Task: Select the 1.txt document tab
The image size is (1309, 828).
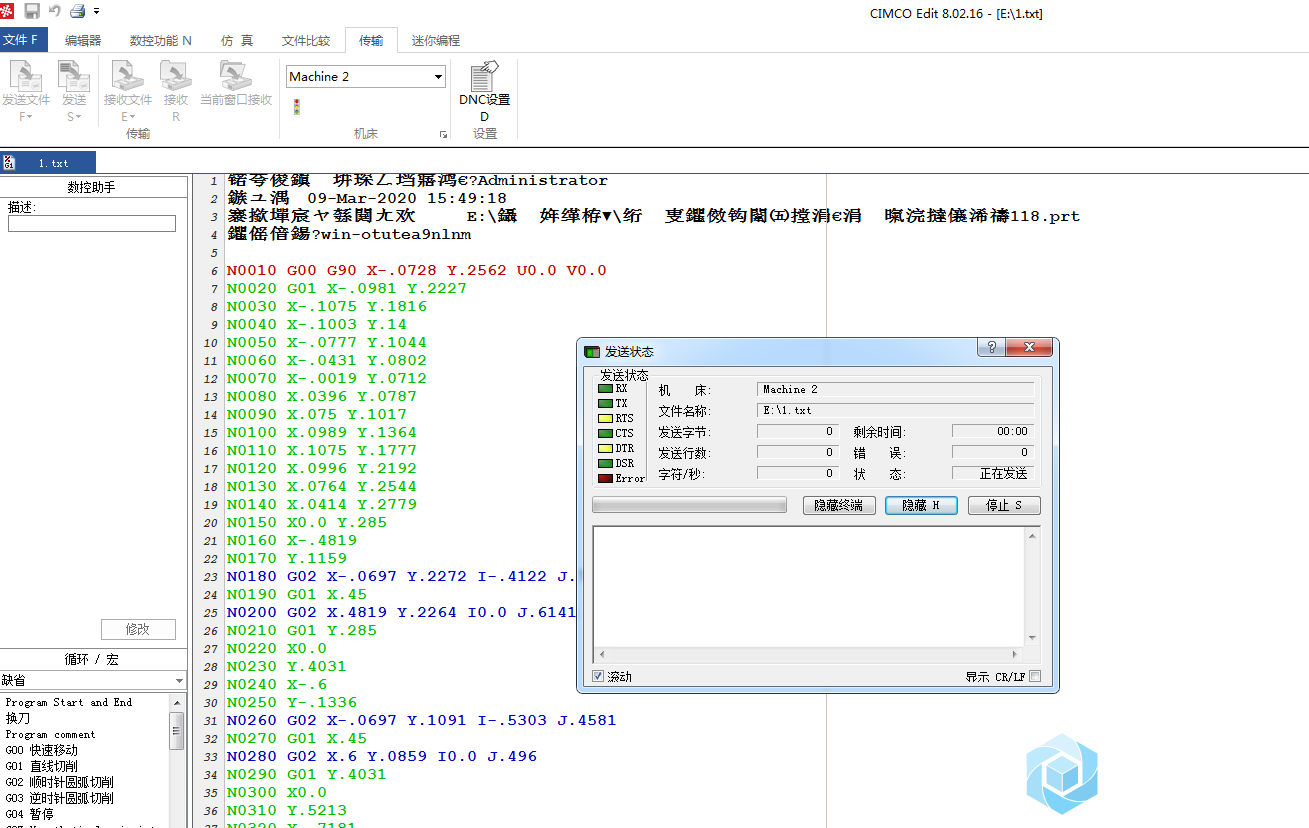Action: (x=48, y=162)
